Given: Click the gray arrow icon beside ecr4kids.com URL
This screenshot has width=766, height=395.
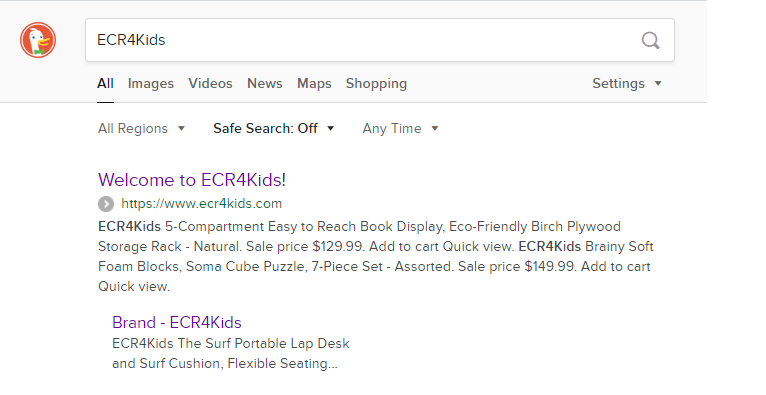Looking at the screenshot, I should pyautogui.click(x=106, y=204).
